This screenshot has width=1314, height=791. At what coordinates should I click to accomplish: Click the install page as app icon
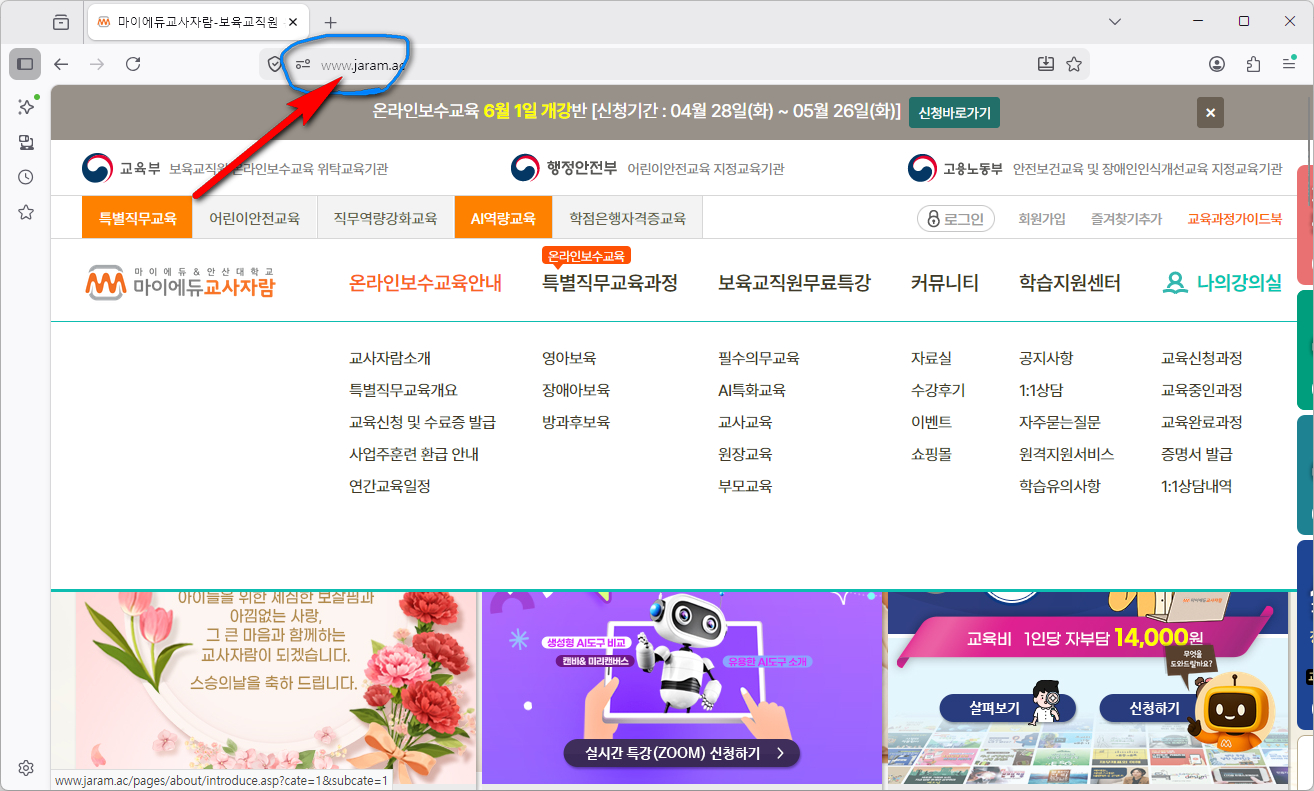point(1046,64)
